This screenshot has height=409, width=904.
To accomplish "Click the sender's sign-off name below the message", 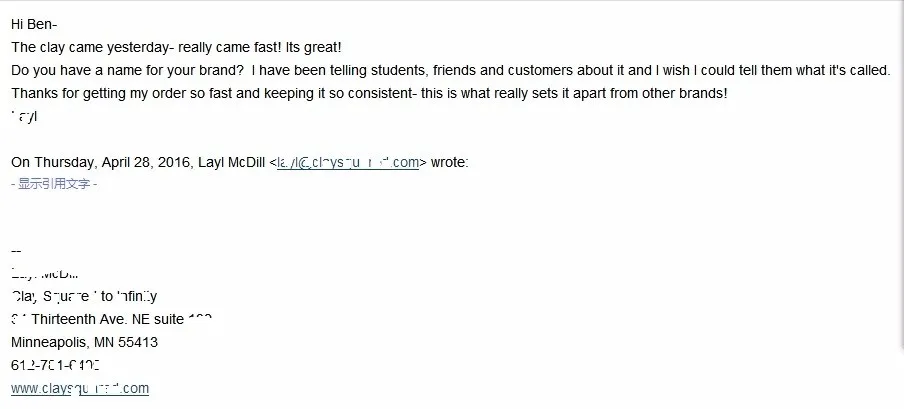I will click(24, 117).
